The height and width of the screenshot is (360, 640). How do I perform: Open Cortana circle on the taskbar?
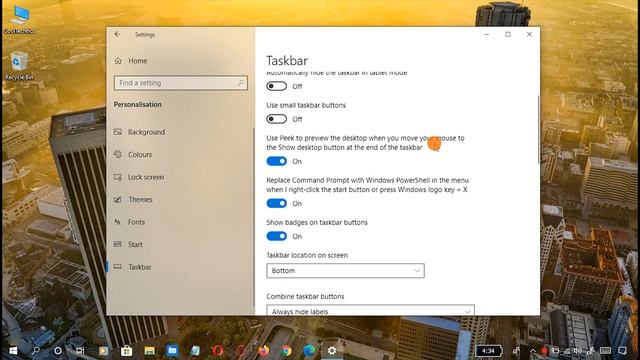coord(58,351)
